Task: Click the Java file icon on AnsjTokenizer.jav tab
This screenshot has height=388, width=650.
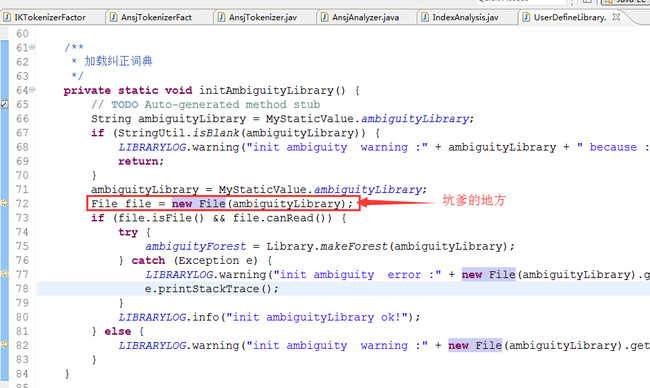Action: coord(221,17)
